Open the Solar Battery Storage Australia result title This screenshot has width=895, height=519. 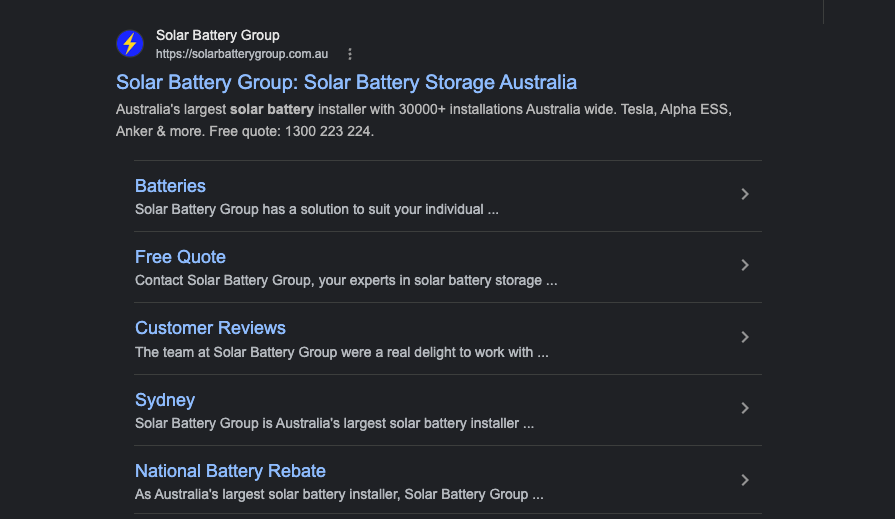(346, 82)
